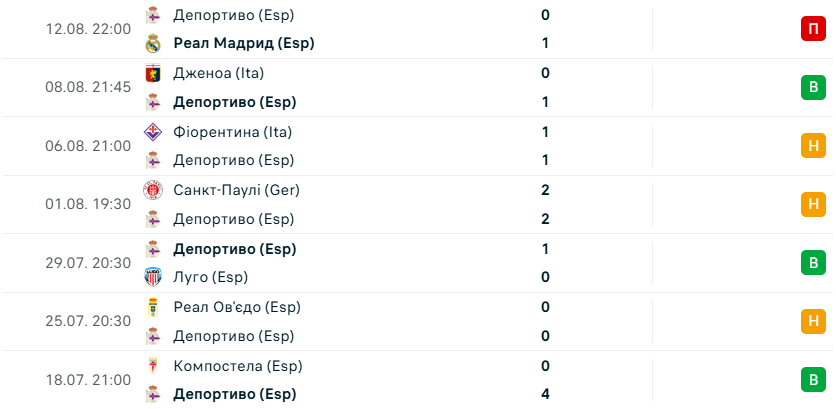The image size is (836, 409).
Task: Select the 25.07. 20:30 match row
Action: pyautogui.click(x=418, y=322)
